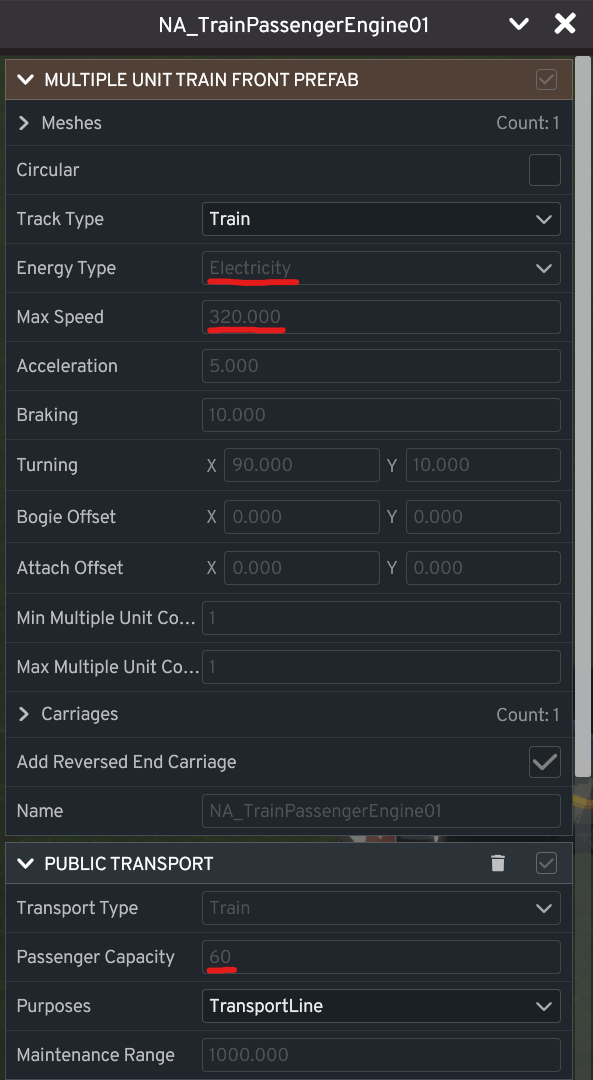
Task: Click the Max Speed value field
Action: (x=381, y=317)
